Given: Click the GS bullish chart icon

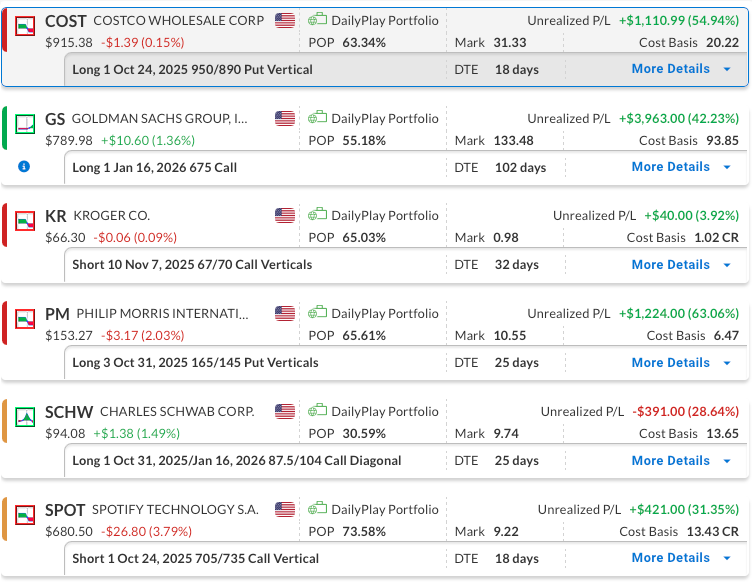Looking at the screenshot, I should [x=26, y=123].
